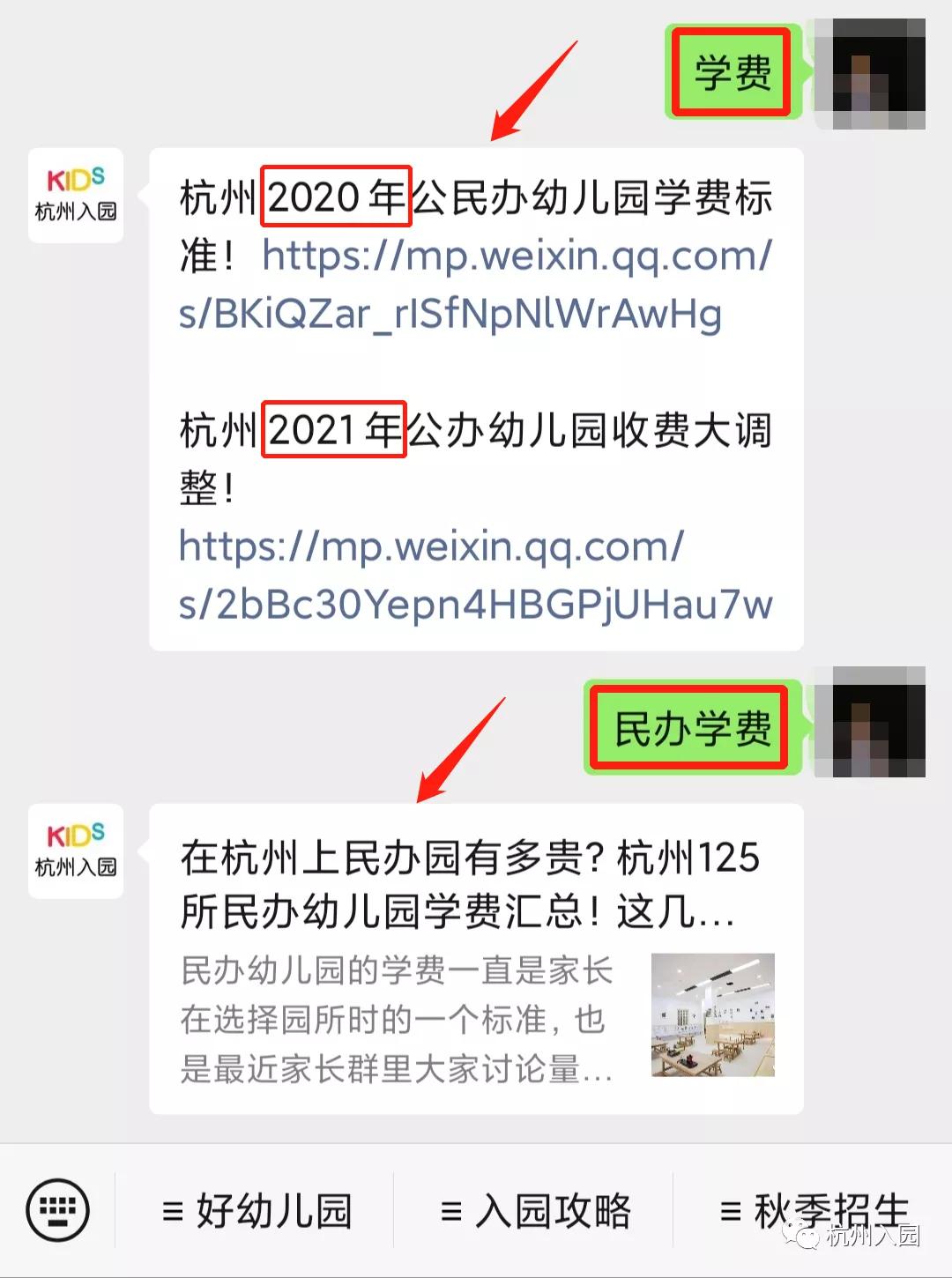Select the green 学费 sent message bubble
Viewport: 952px width, 1278px height.
click(x=733, y=72)
